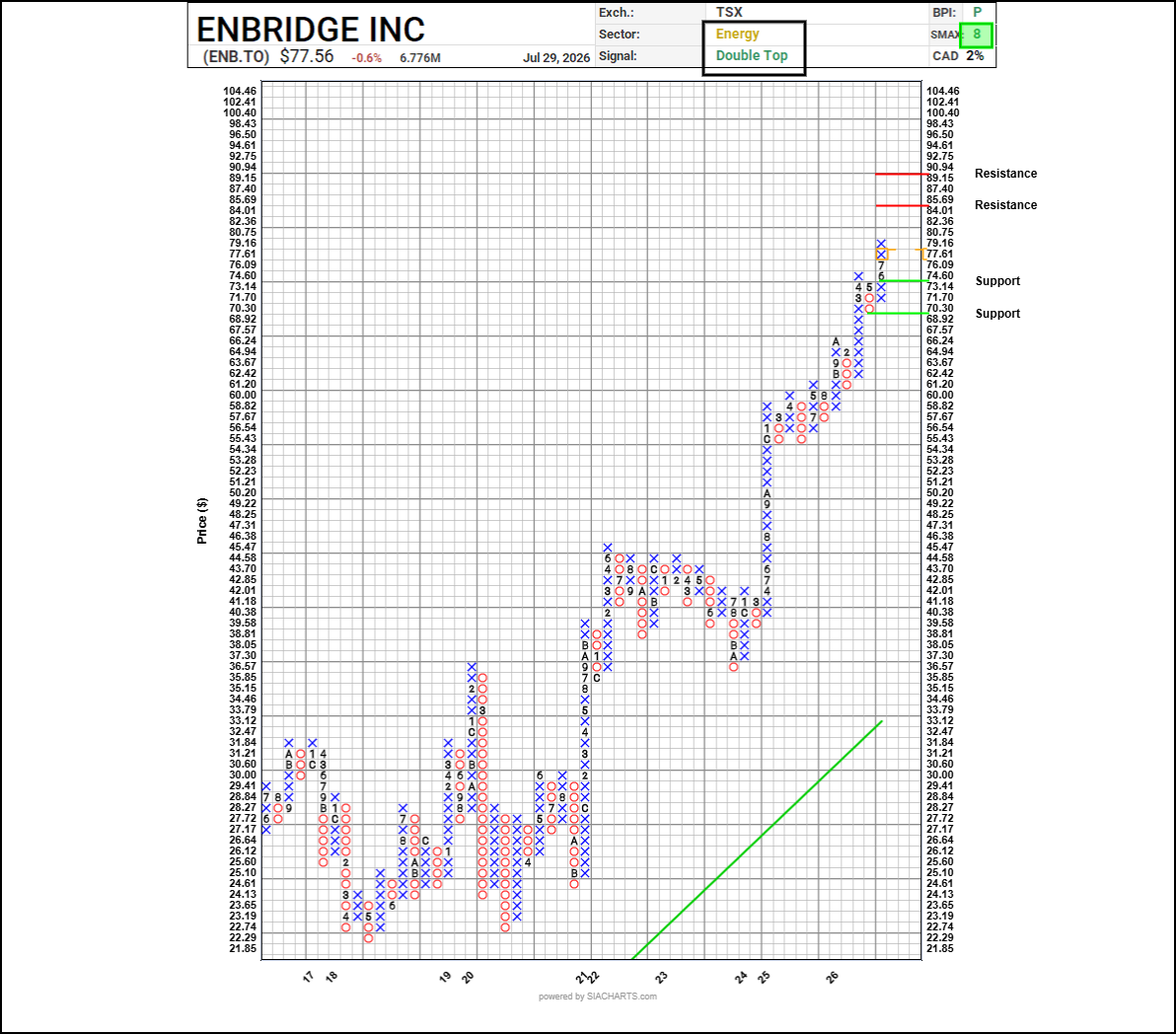1176x1034 pixels.
Task: Select the (ENB.TO) ticker symbol
Action: (x=236, y=57)
